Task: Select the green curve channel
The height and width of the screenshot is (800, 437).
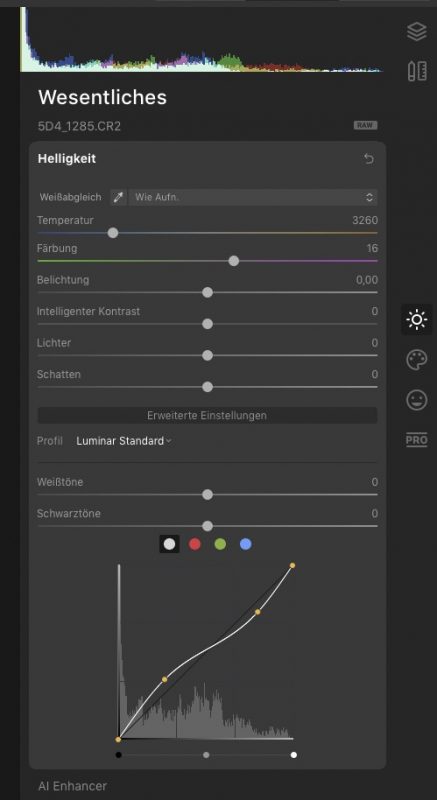Action: pos(220,544)
